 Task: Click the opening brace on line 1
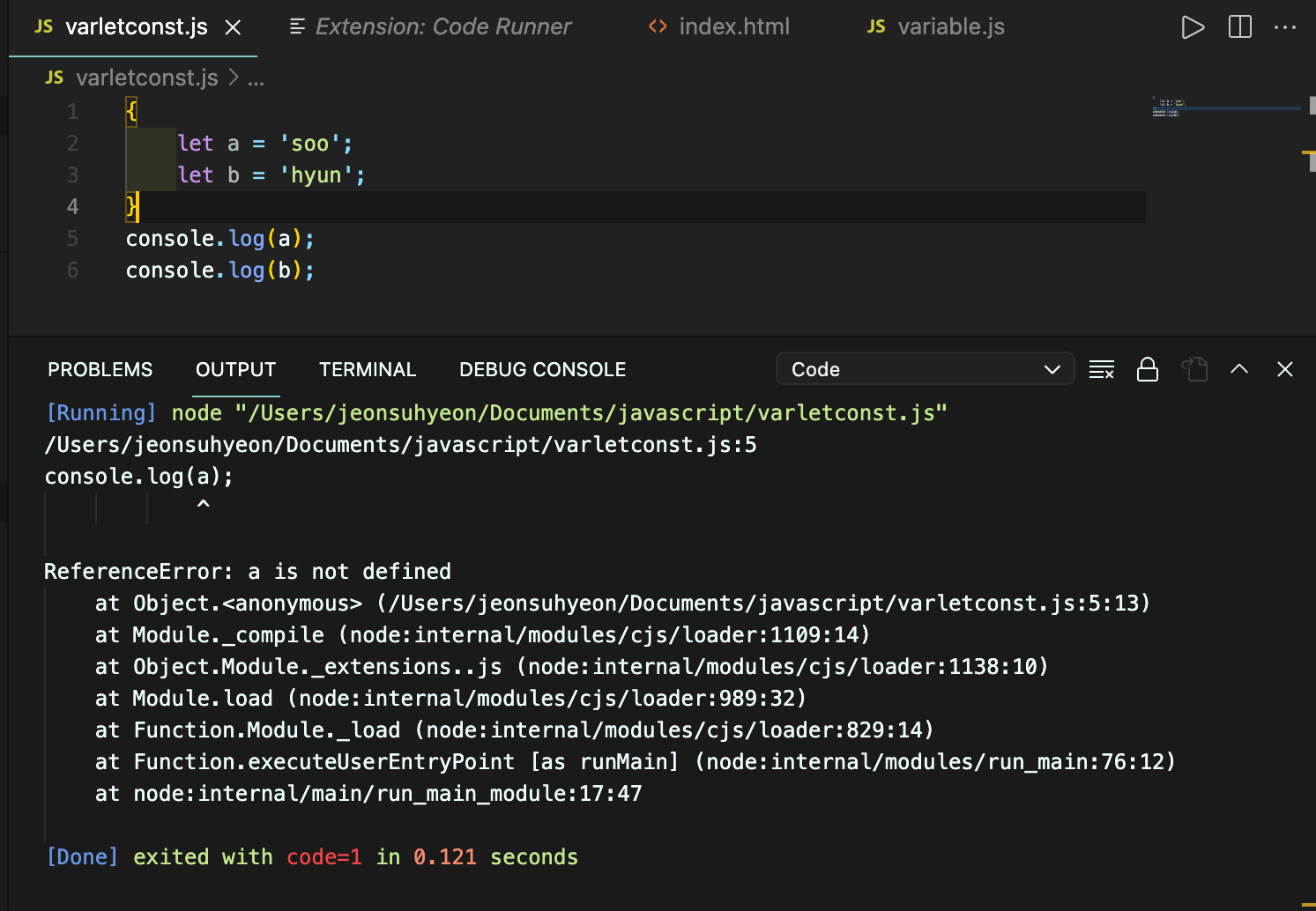point(131,112)
